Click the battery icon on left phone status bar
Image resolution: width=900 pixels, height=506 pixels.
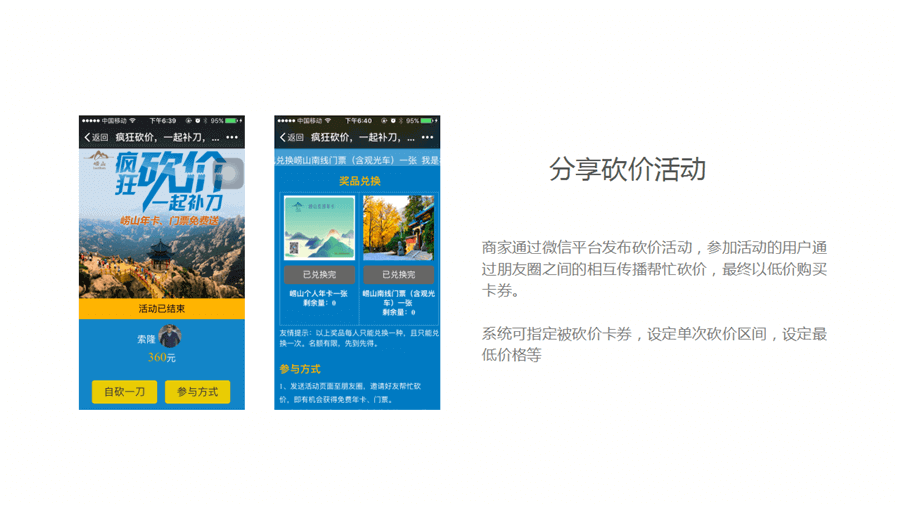pyautogui.click(x=237, y=121)
